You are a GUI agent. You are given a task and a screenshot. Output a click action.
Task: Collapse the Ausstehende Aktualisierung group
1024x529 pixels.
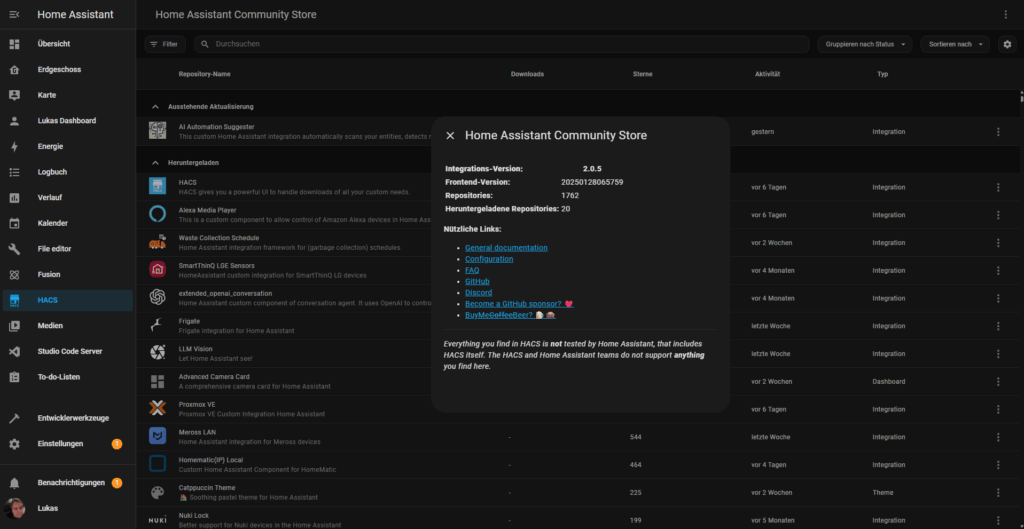pos(155,106)
